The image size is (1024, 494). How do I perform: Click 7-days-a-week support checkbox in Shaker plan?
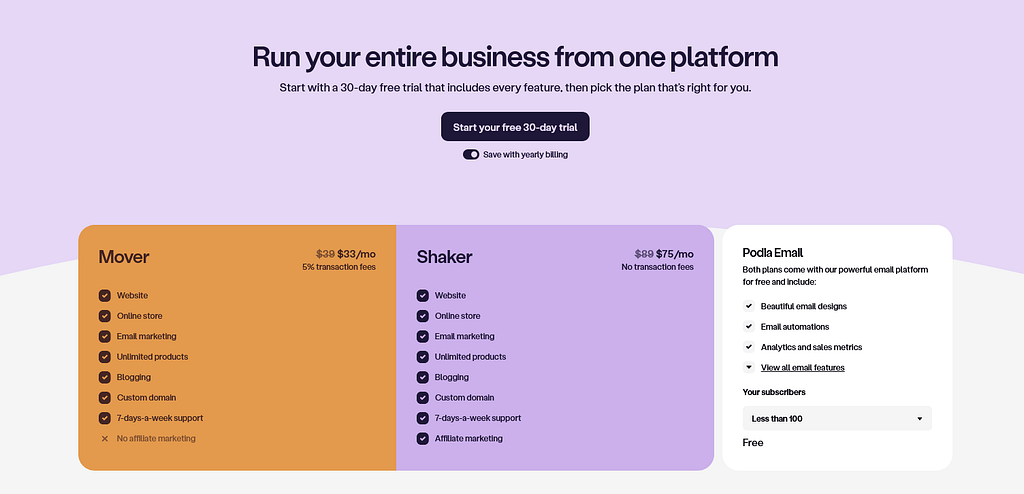(x=423, y=418)
